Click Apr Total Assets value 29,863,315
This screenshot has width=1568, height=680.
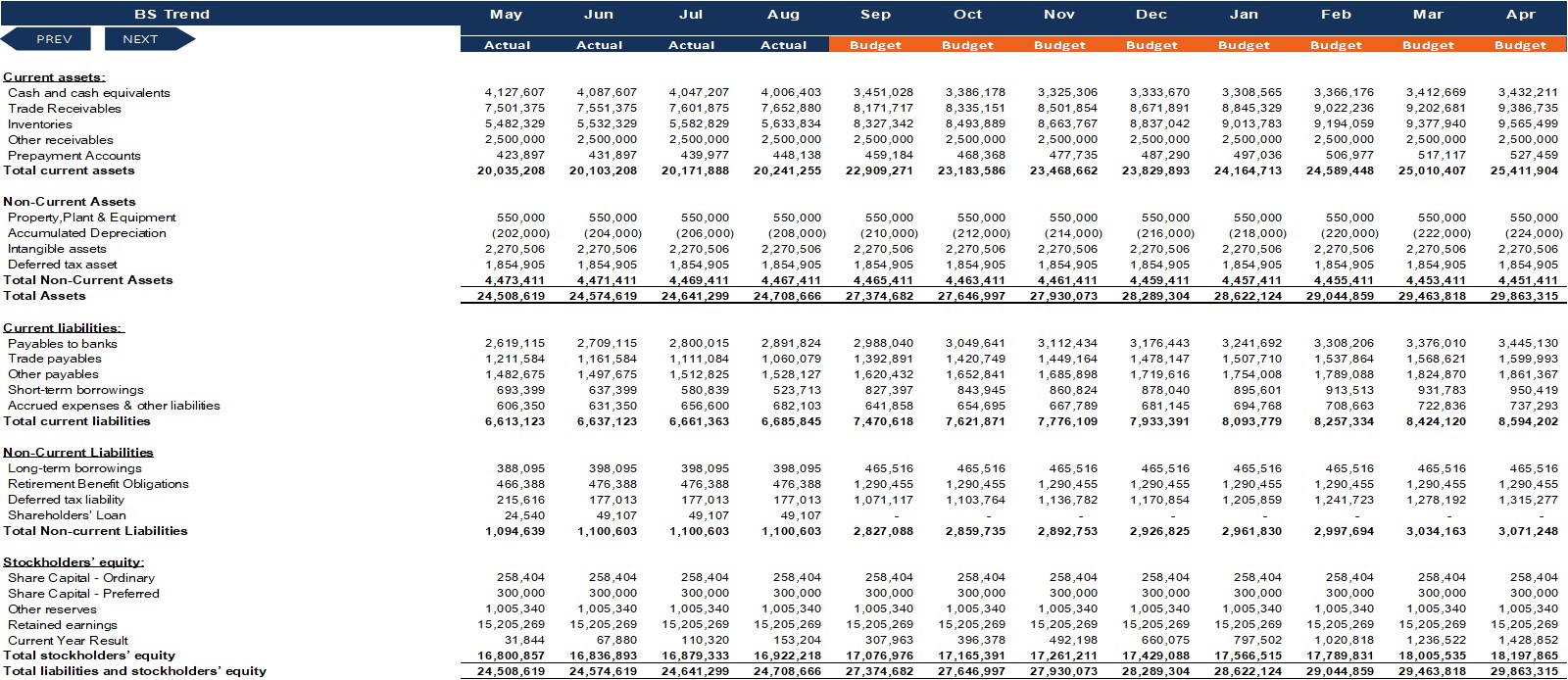[x=1524, y=295]
